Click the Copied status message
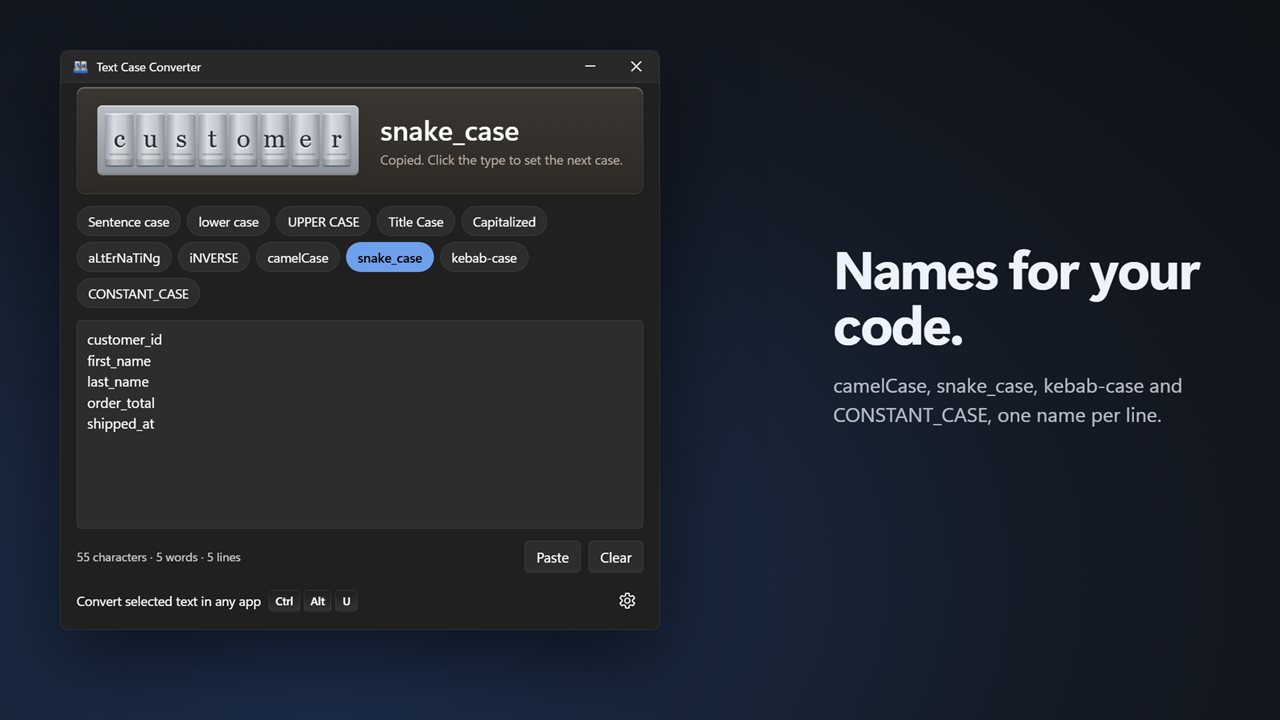1280x720 pixels. pos(501,160)
